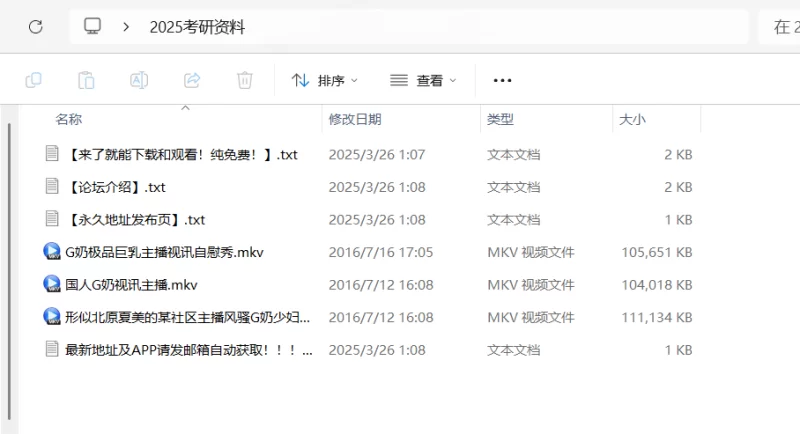Expand the breadcrumb chevron after PC icon
The height and width of the screenshot is (434, 800).
click(126, 27)
